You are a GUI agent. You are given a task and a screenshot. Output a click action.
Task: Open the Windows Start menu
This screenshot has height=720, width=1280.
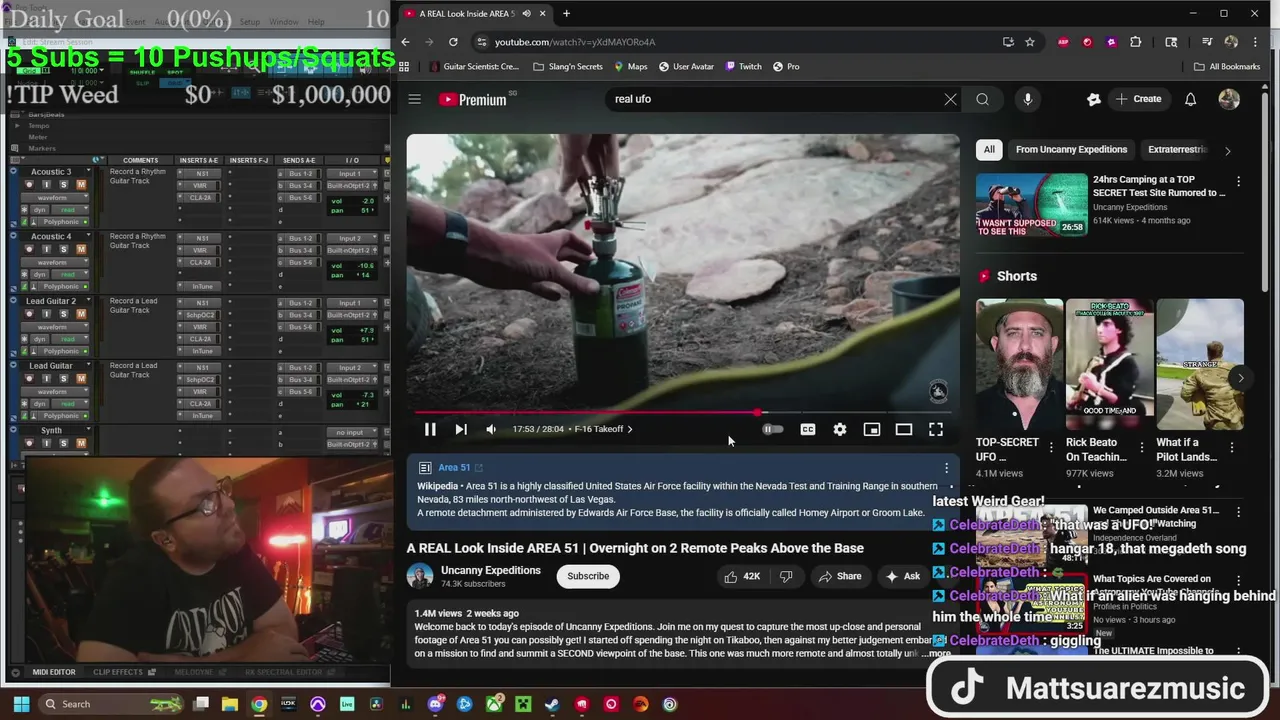click(20, 704)
